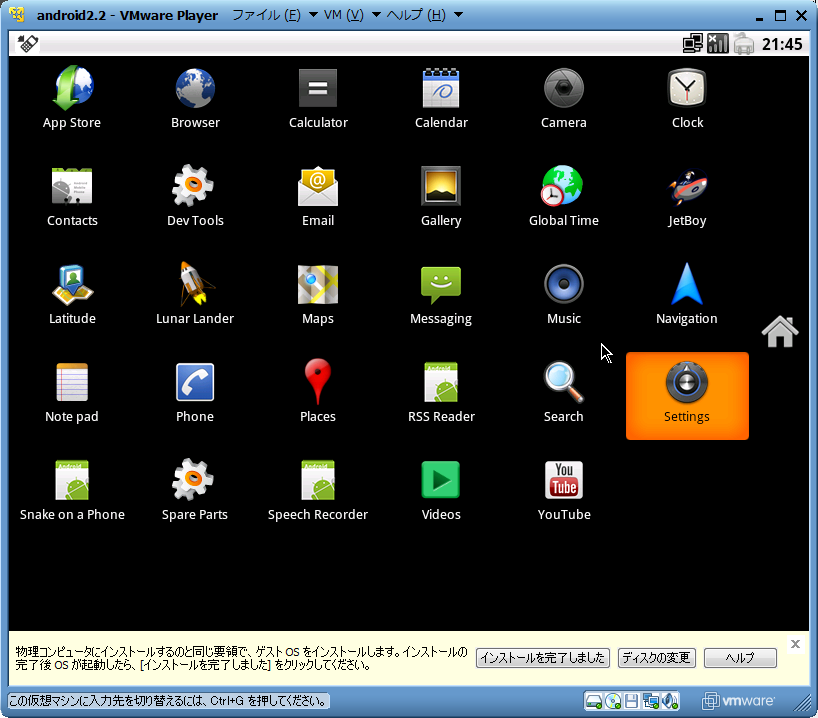The width and height of the screenshot is (818, 718).
Task: Open the Note pad app
Action: (x=72, y=392)
